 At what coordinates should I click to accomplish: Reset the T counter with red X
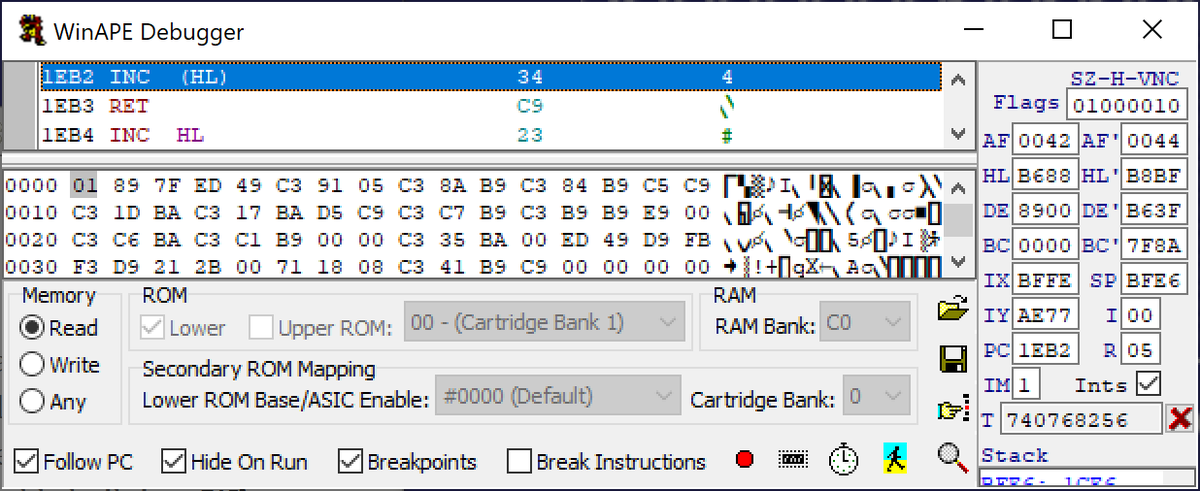1181,419
